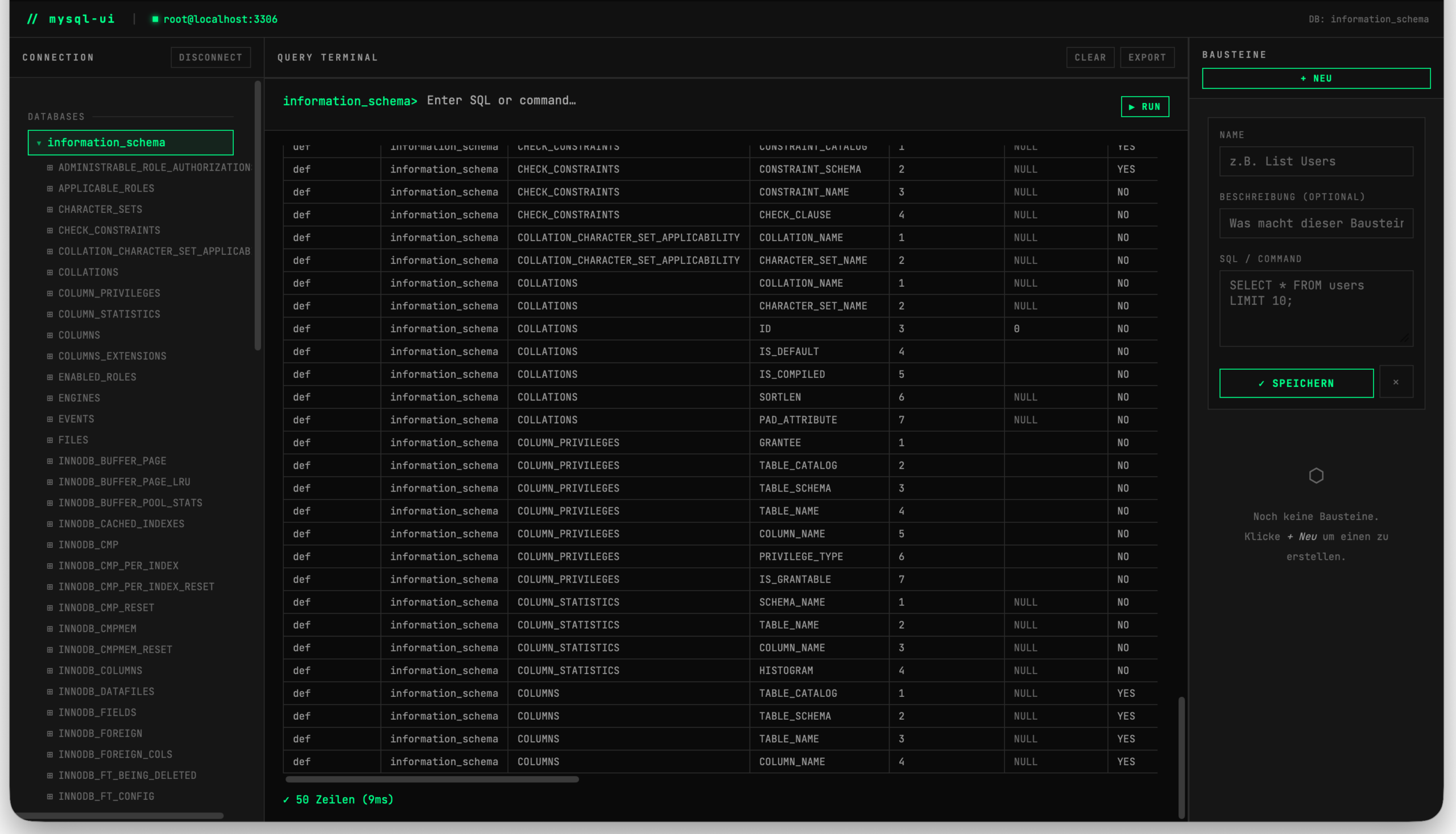The image size is (1456, 834).
Task: Create a new Baustein with + NEU
Action: point(1315,79)
